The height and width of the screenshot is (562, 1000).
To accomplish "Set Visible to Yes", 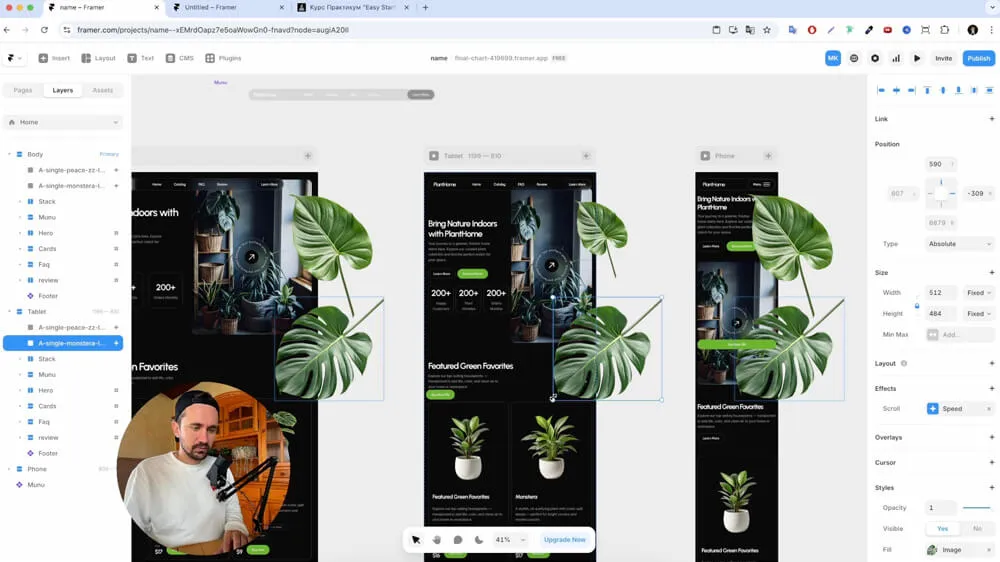I will pyautogui.click(x=943, y=529).
